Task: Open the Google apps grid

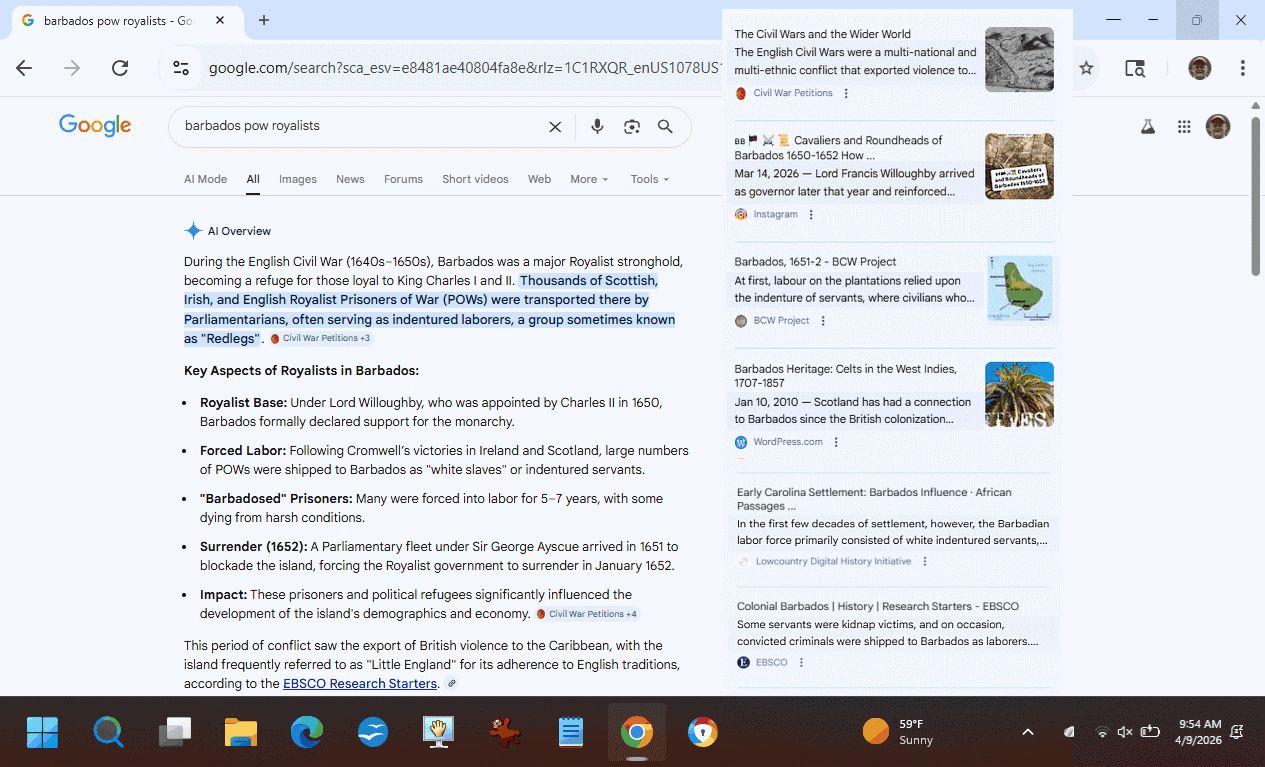Action: click(x=1184, y=127)
